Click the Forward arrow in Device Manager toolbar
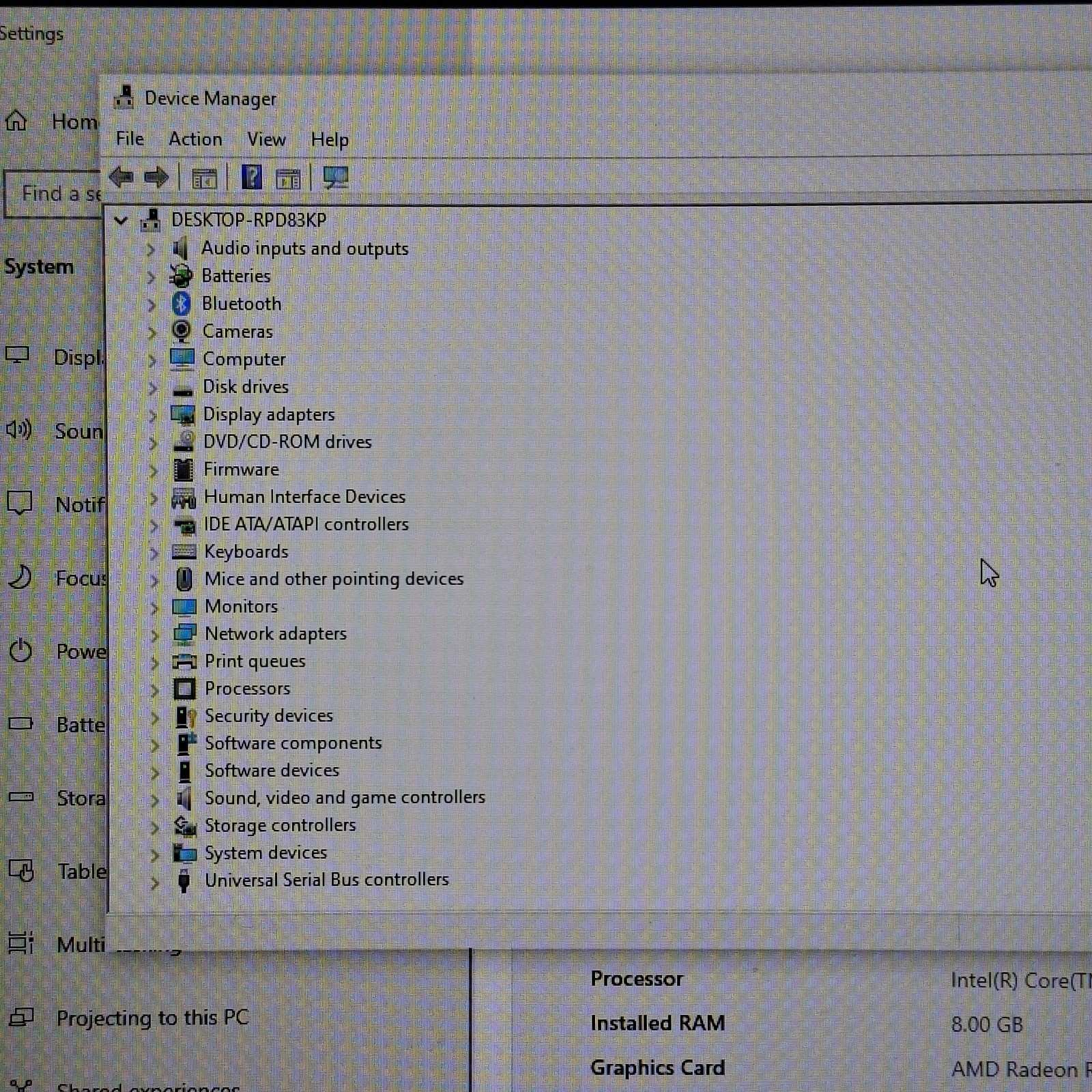 [x=156, y=177]
